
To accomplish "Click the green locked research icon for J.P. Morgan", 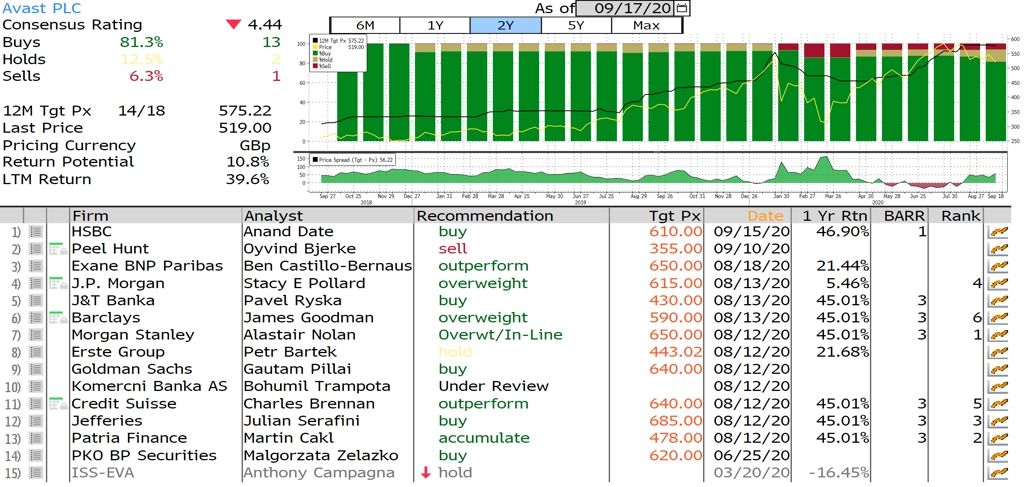I will 58,283.
